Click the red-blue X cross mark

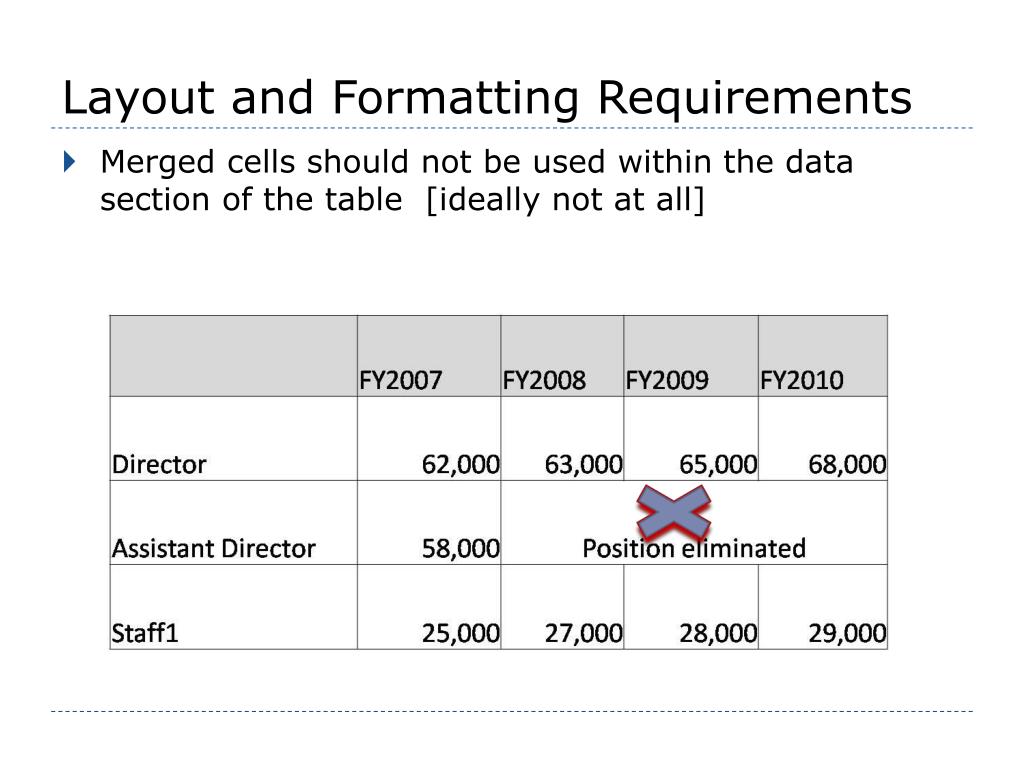coord(674,511)
